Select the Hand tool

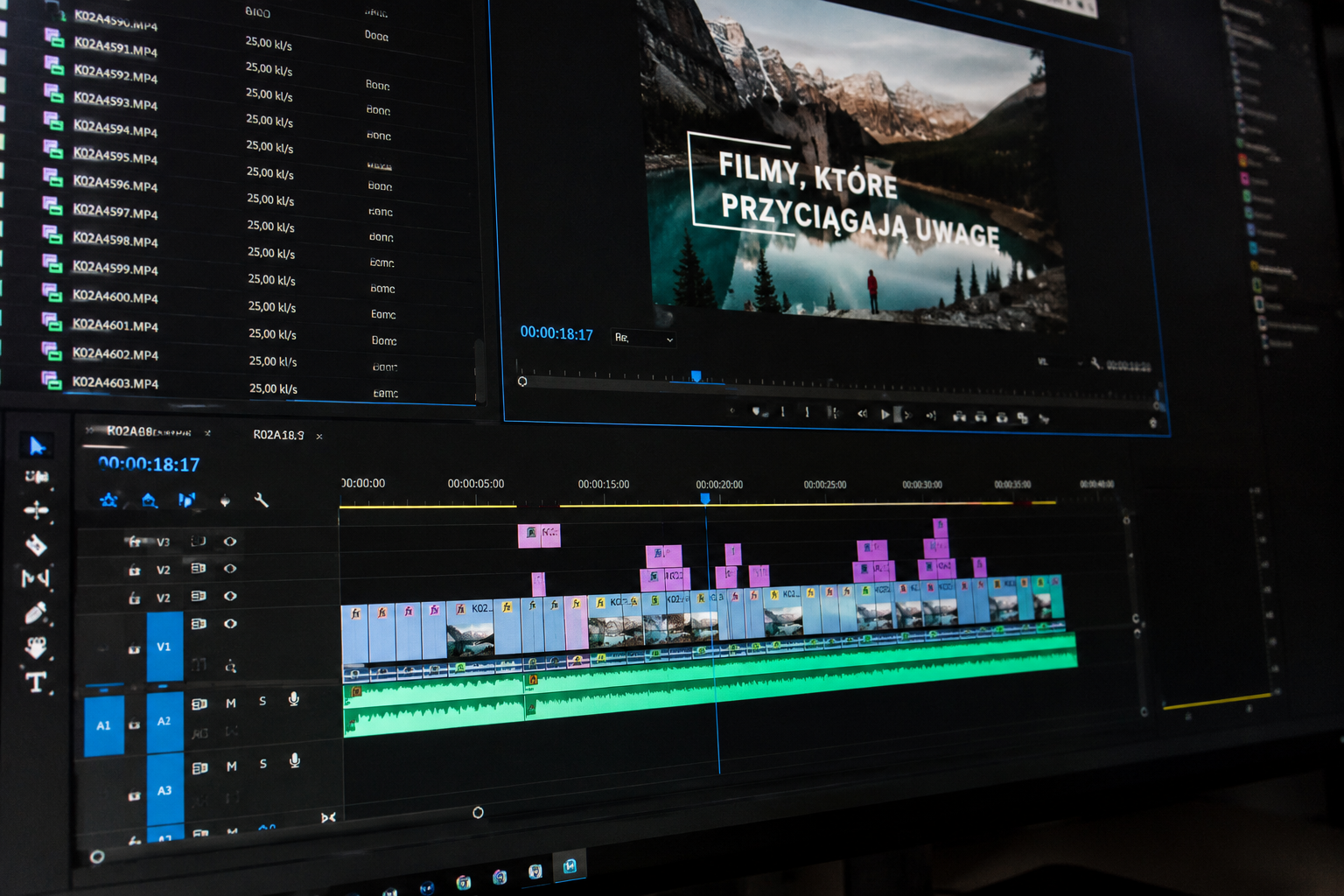(x=36, y=648)
